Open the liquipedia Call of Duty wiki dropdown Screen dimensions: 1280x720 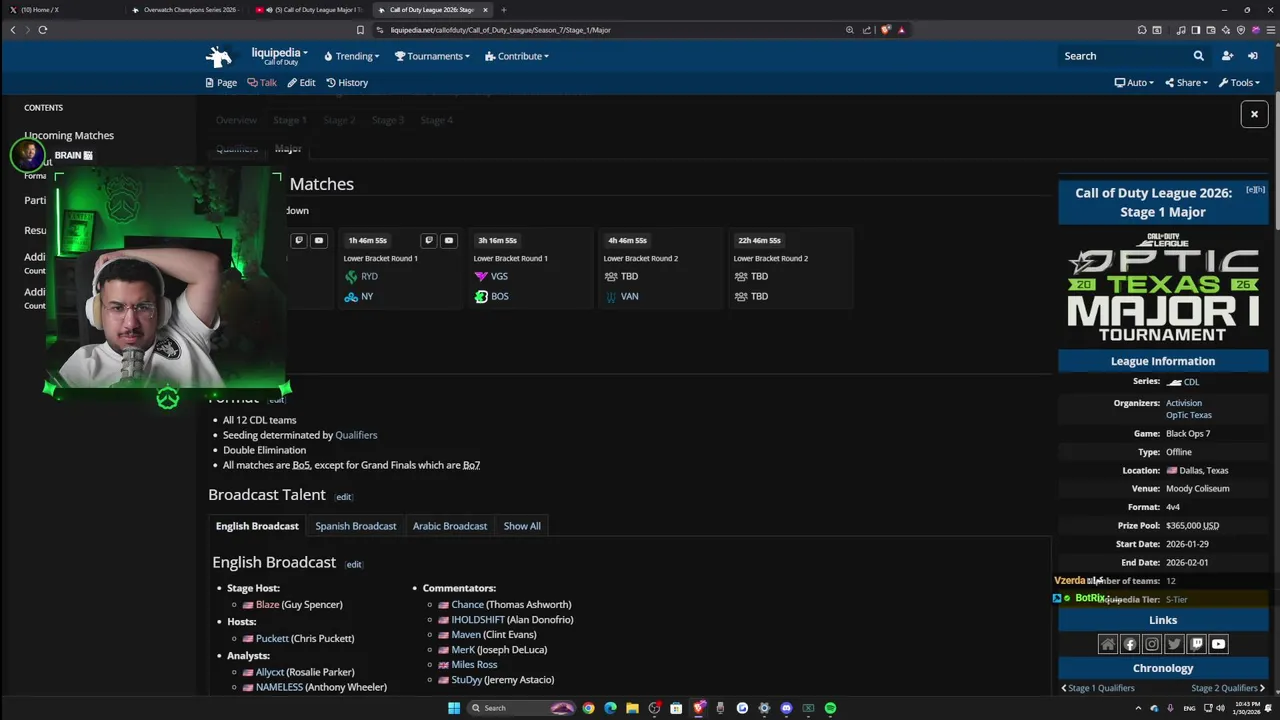(279, 56)
